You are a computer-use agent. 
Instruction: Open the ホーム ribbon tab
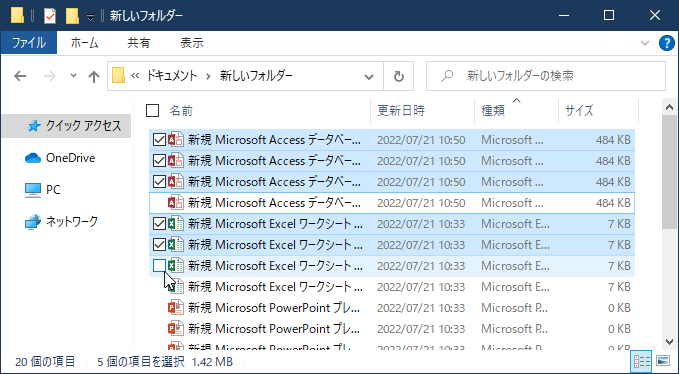coord(84,43)
